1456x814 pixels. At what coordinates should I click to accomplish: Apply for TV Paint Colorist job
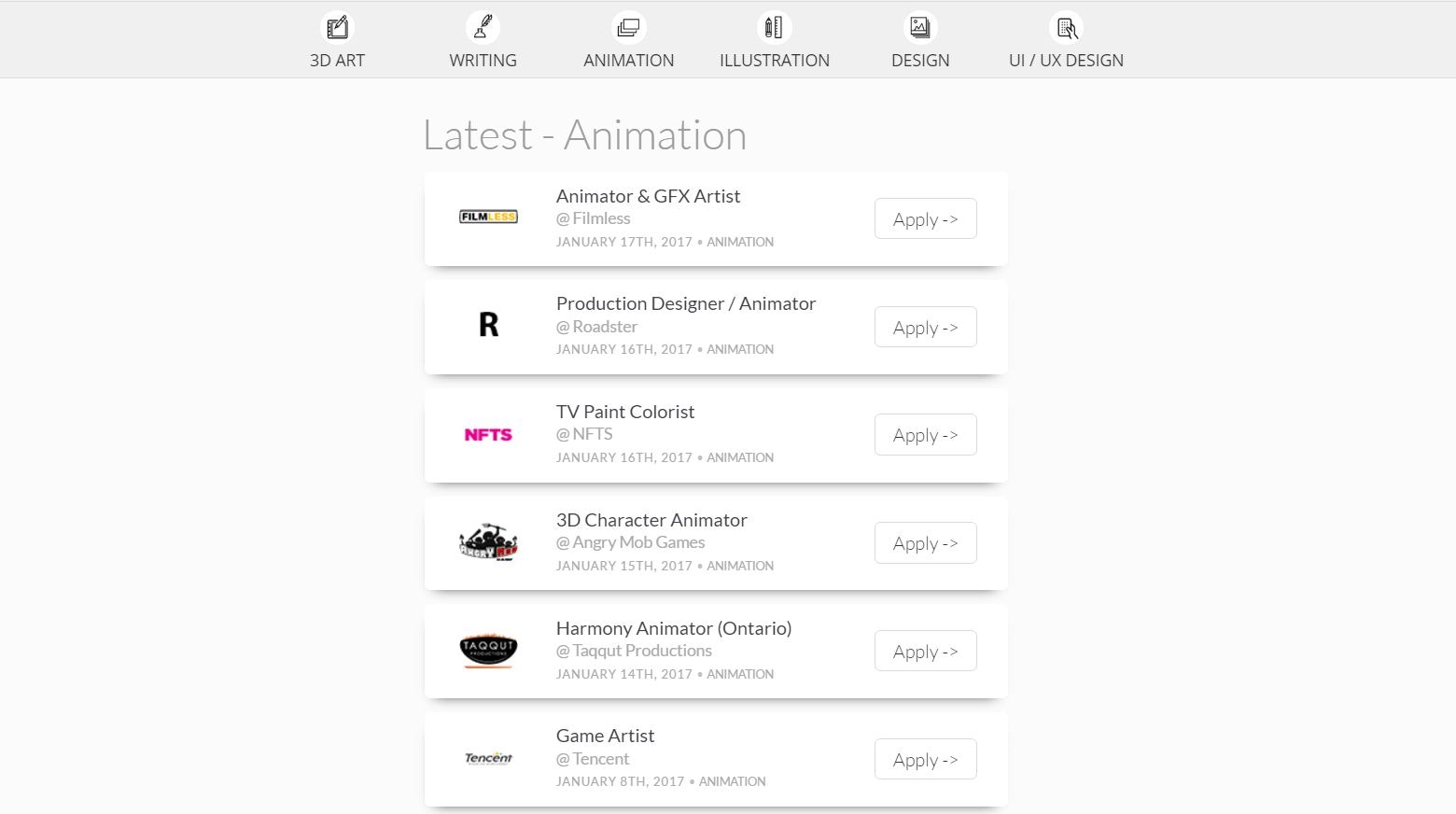(x=925, y=434)
